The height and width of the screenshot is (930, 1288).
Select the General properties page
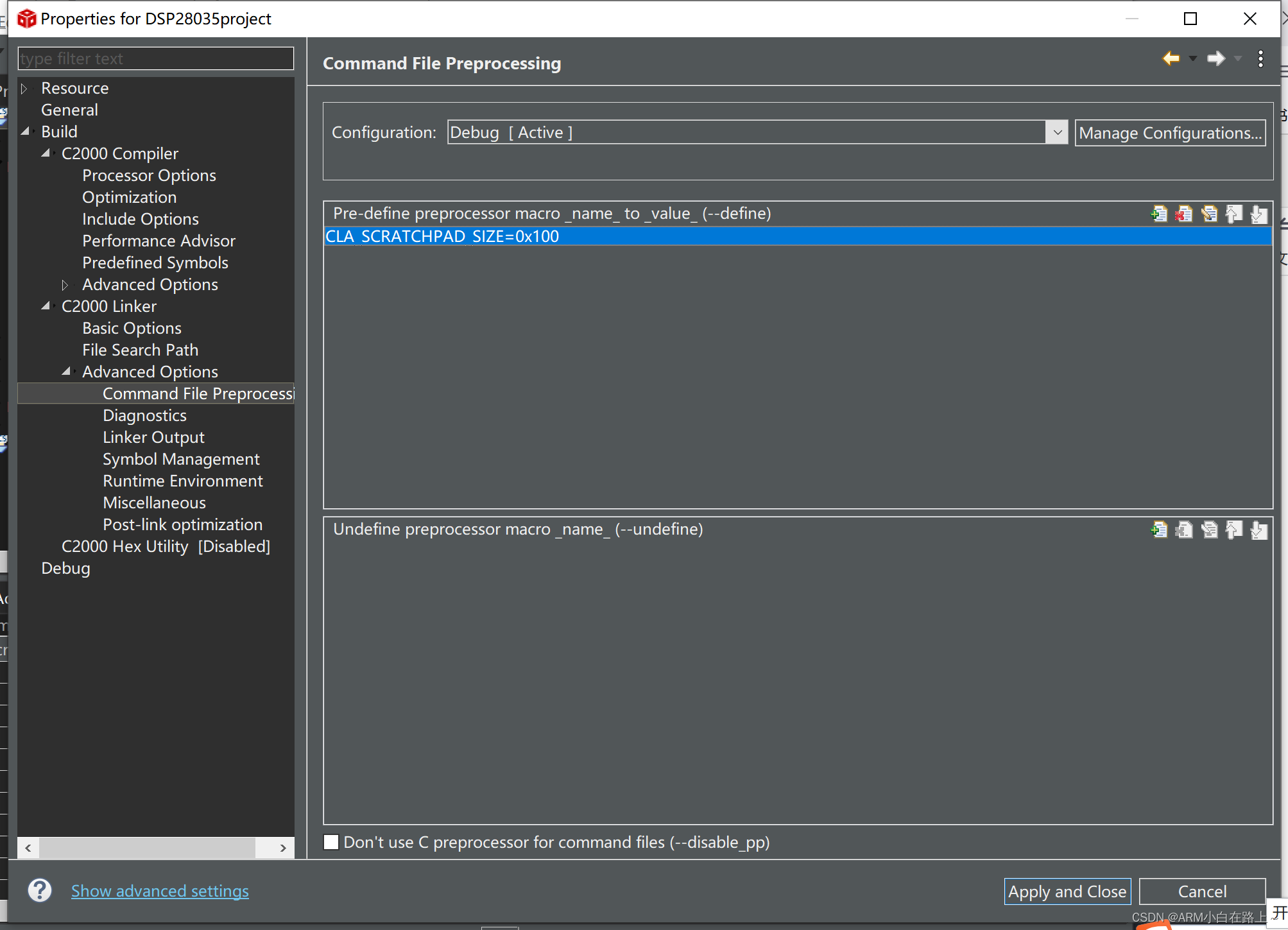click(69, 110)
